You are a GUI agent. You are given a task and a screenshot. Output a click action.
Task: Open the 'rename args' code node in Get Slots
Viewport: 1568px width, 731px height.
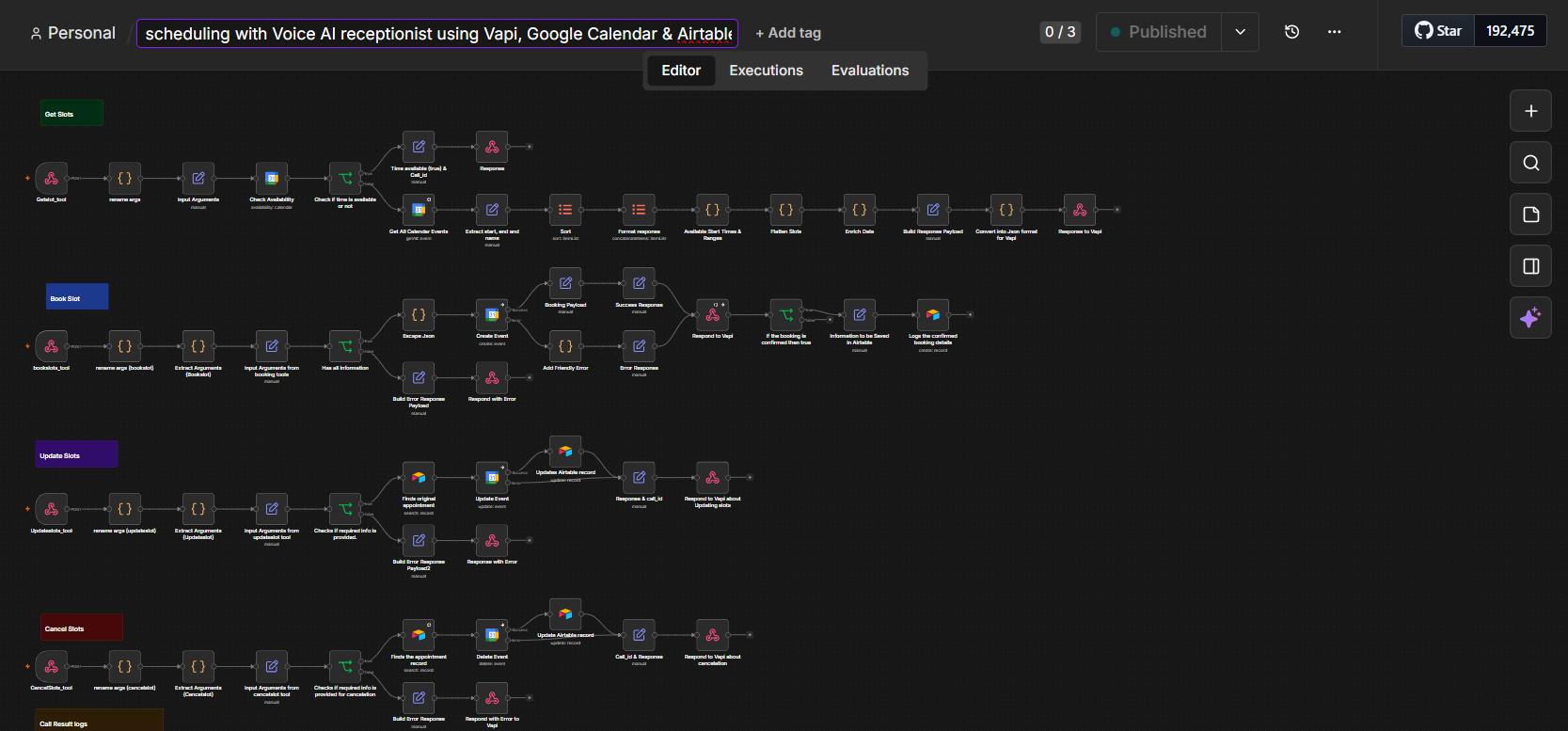tap(124, 178)
